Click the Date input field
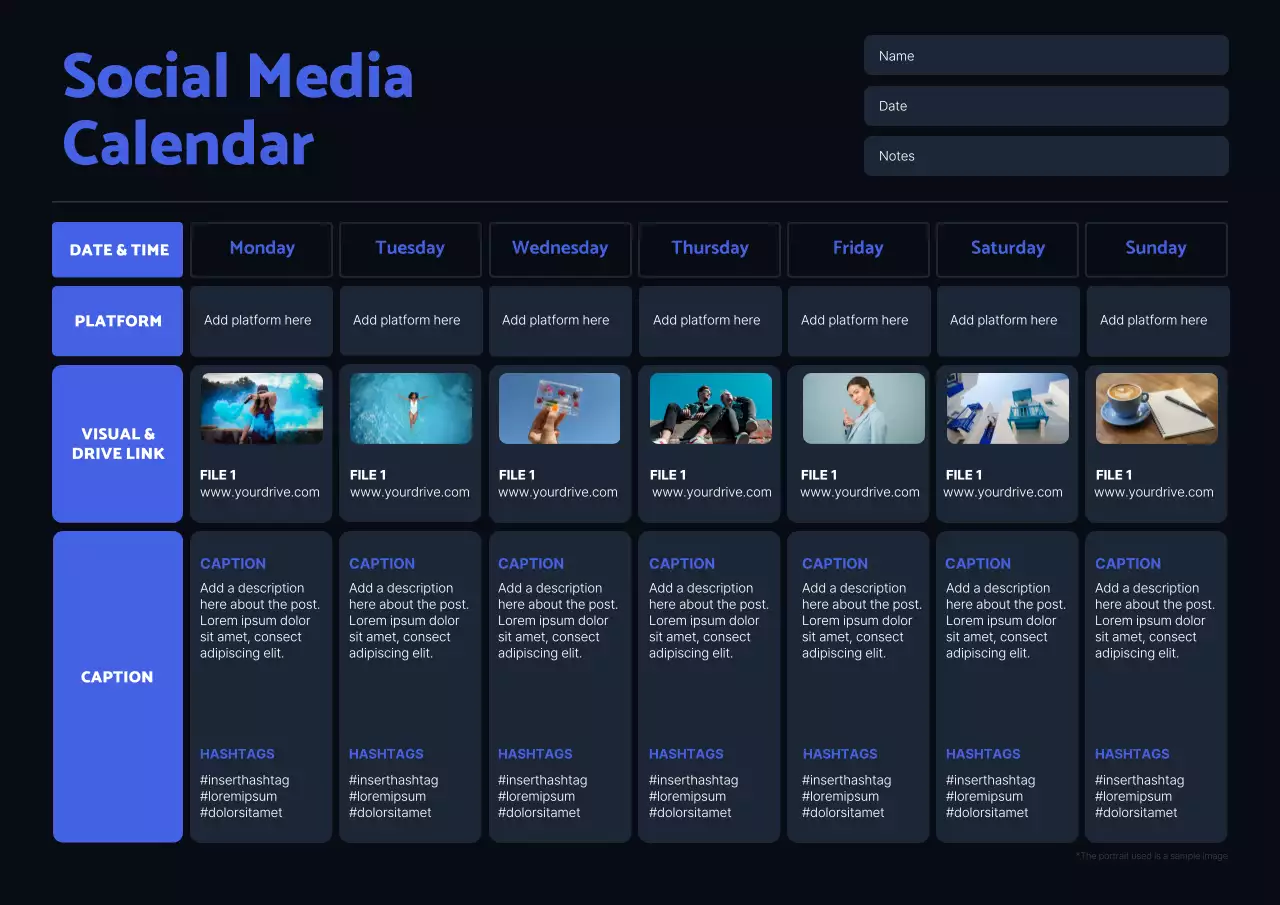The width and height of the screenshot is (1280, 905). 1046,105
